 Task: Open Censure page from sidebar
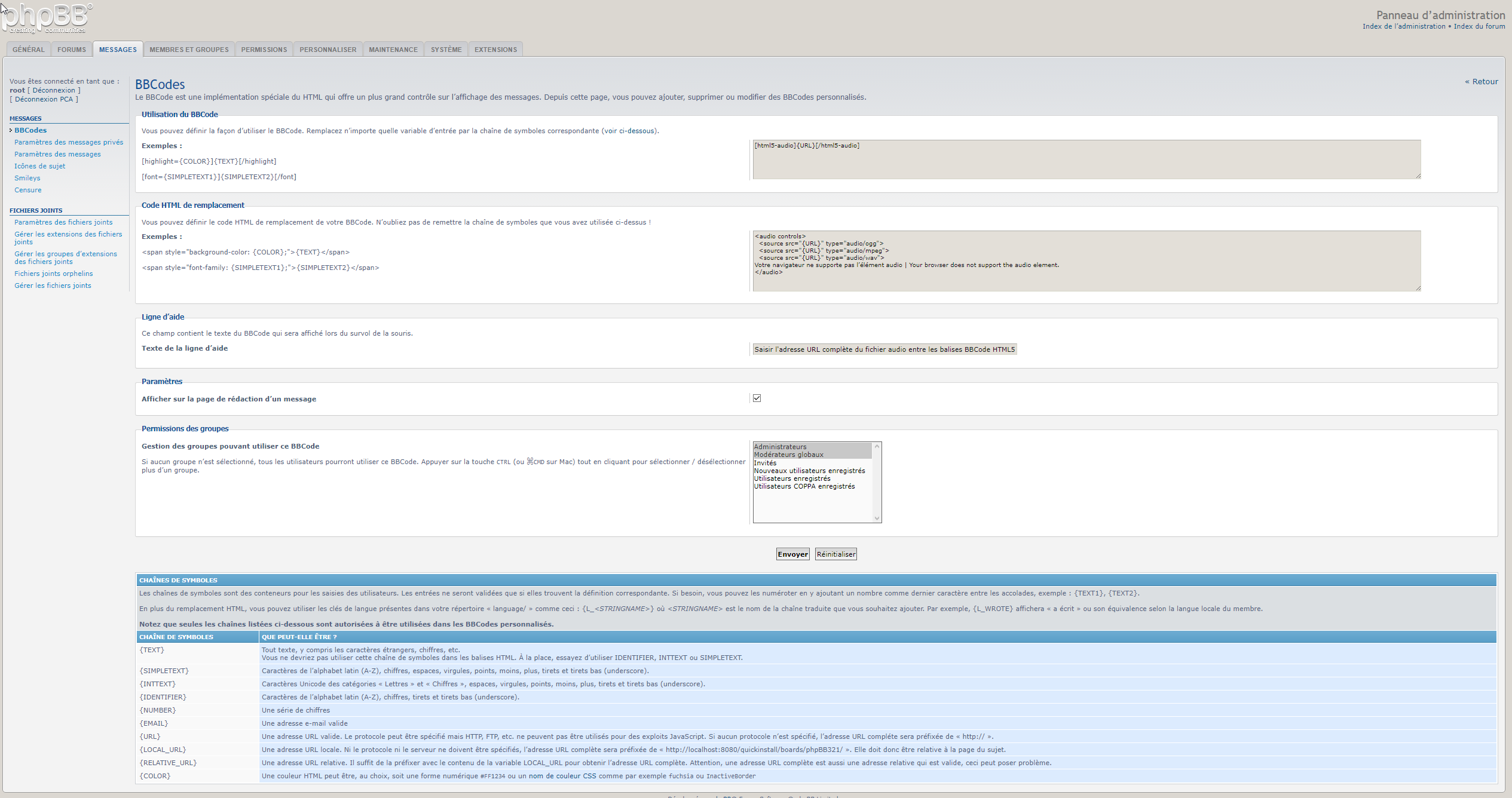point(28,190)
